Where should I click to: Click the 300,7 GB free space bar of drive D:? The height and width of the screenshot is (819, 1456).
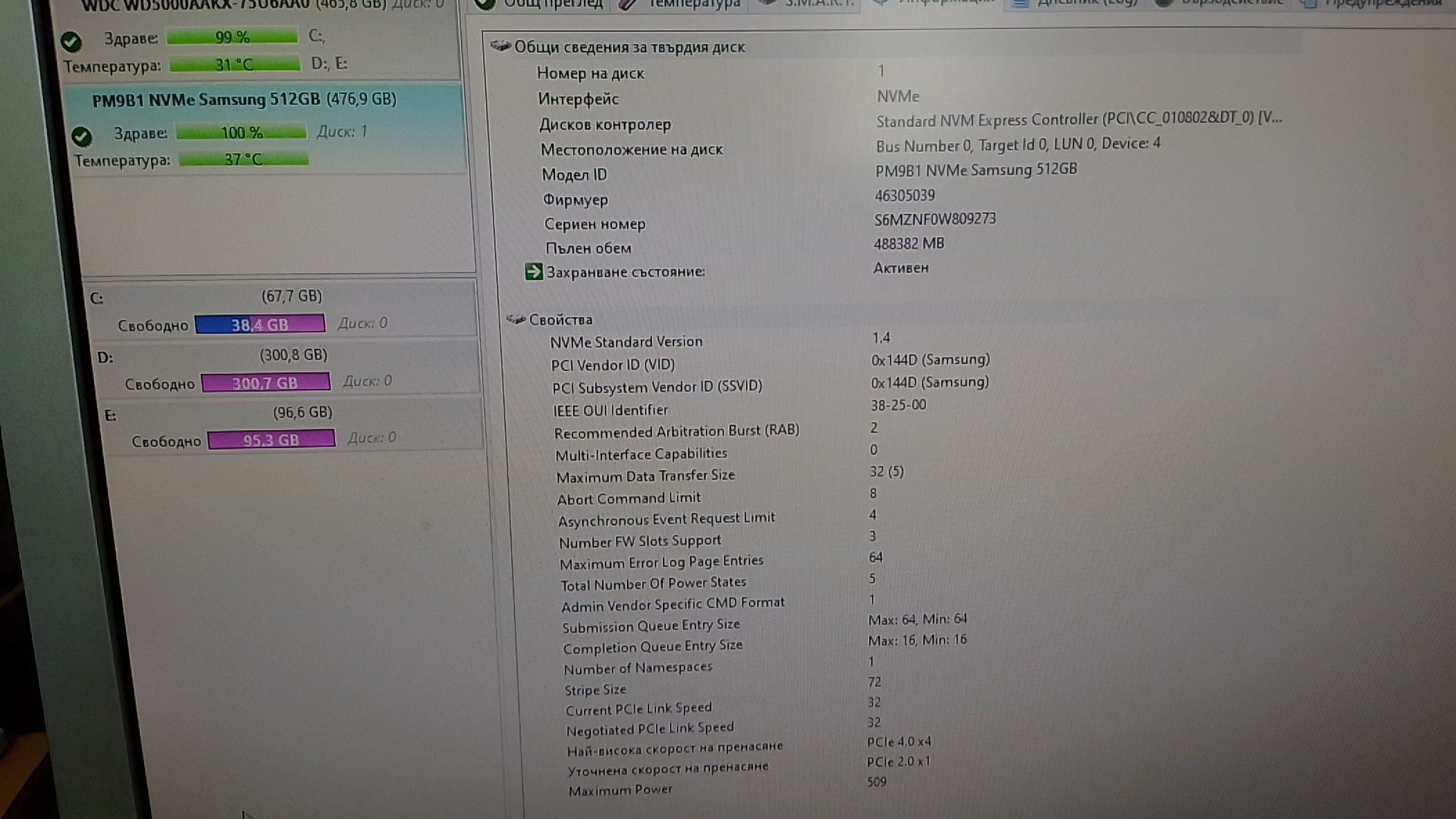tap(265, 382)
